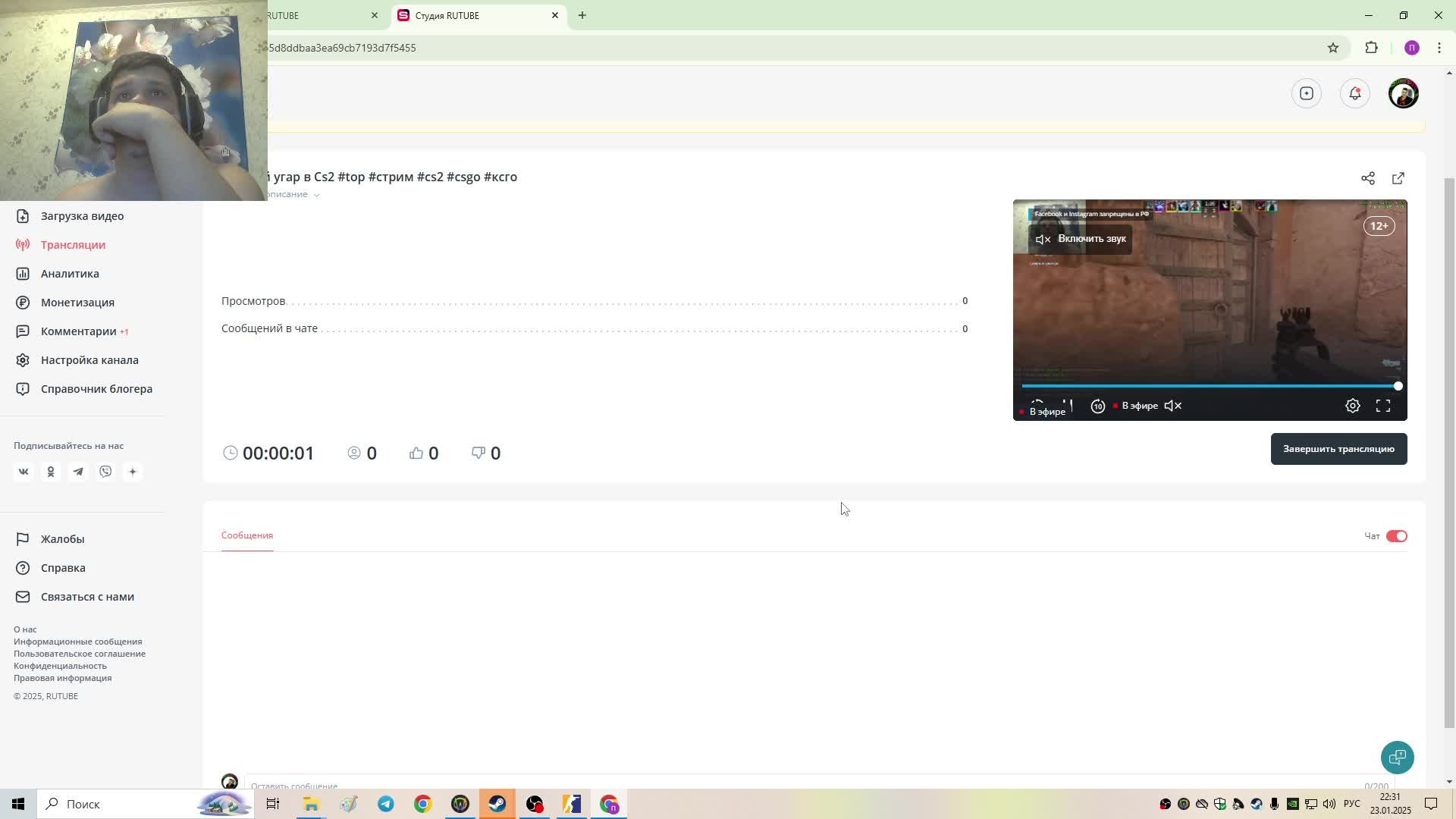Open the Telegram link under Подписывайтесь на нас
Image resolution: width=1456 pixels, height=819 pixels.
(x=78, y=472)
